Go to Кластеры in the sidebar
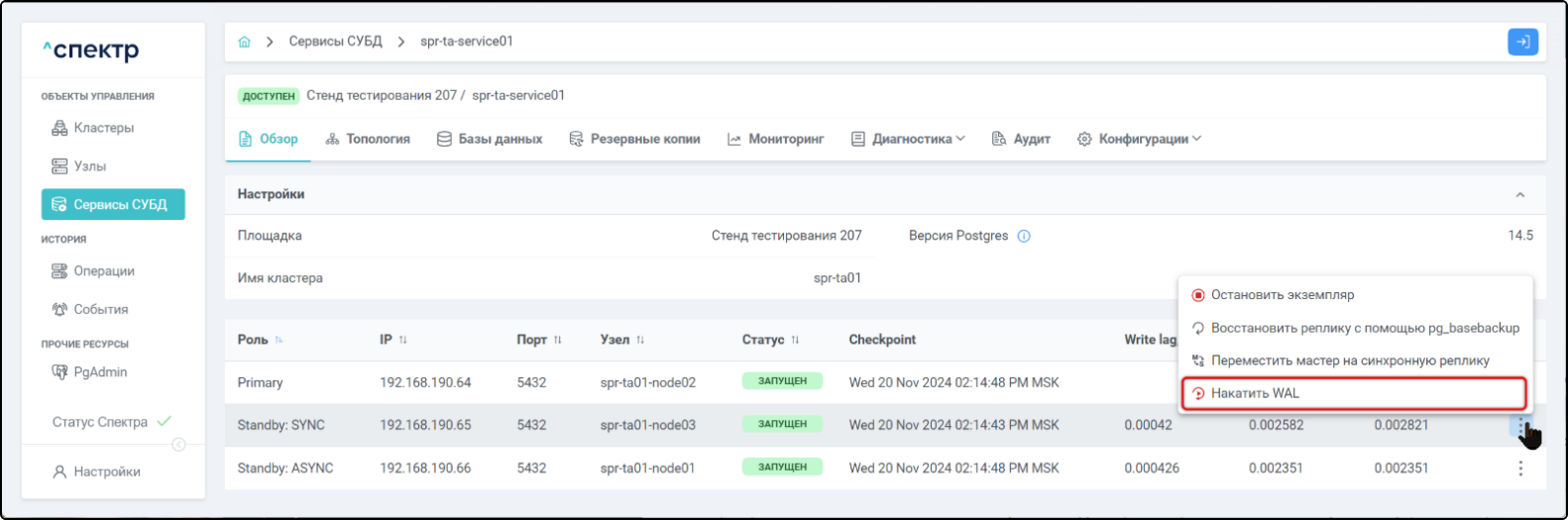The image size is (1568, 520). tap(103, 128)
